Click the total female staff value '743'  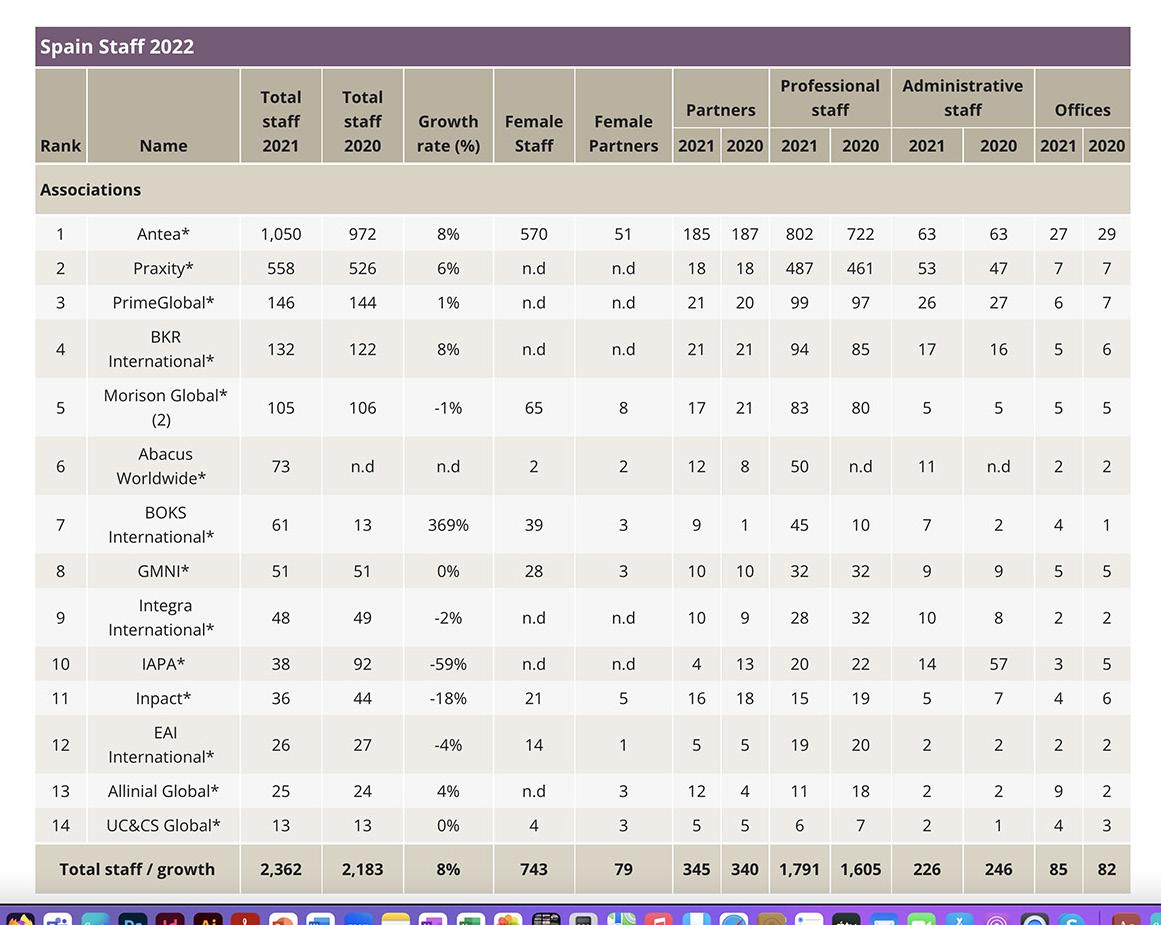click(534, 869)
